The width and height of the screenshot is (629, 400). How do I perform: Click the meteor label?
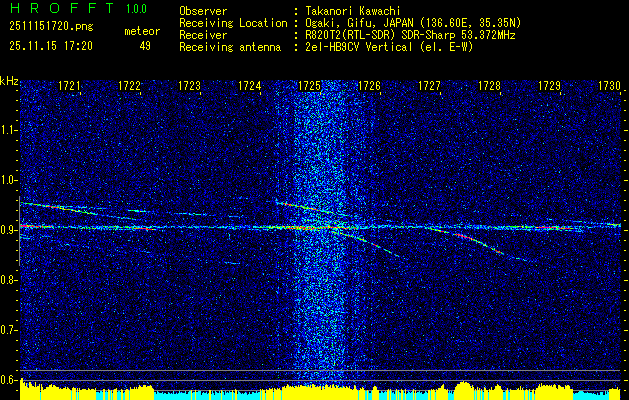142,31
